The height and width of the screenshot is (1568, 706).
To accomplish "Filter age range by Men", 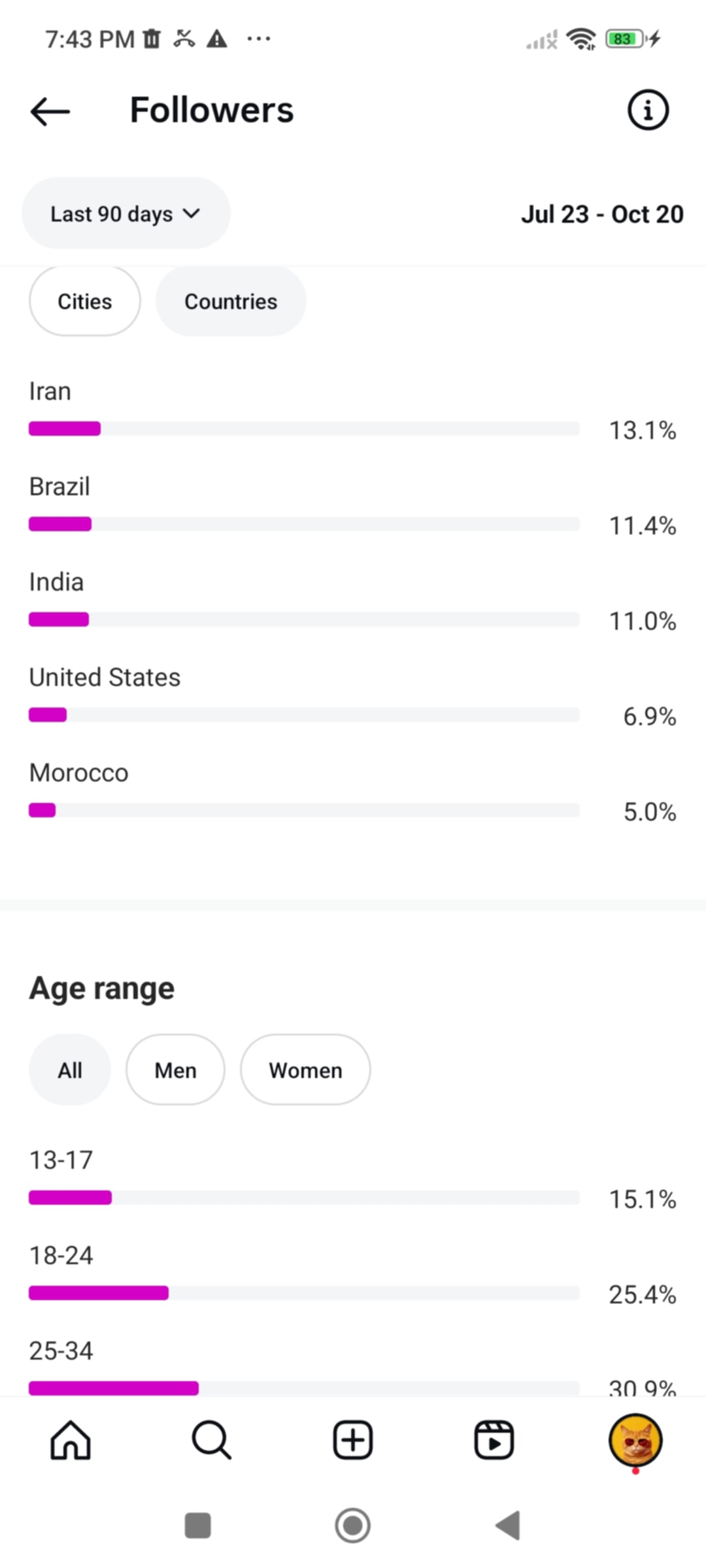I will point(175,1070).
